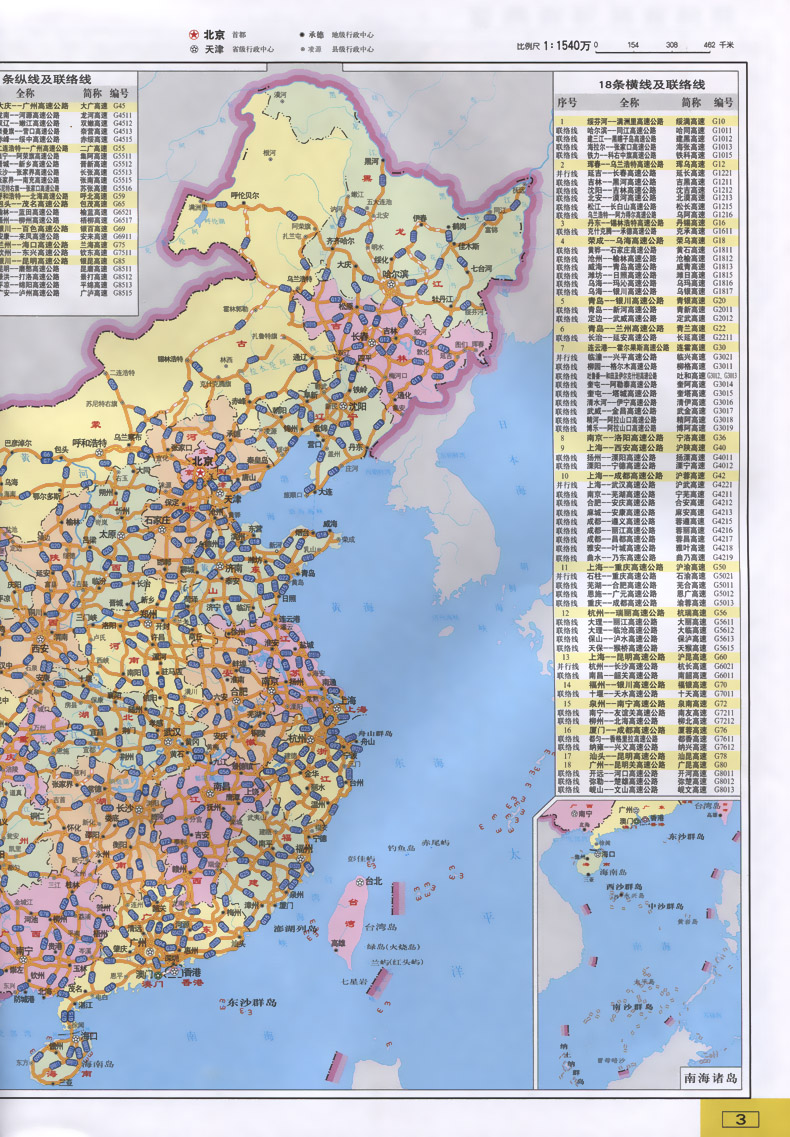This screenshot has width=790, height=1137.
Task: Click the prefecture dot symbol beside 承德 in legend
Action: click(302, 35)
